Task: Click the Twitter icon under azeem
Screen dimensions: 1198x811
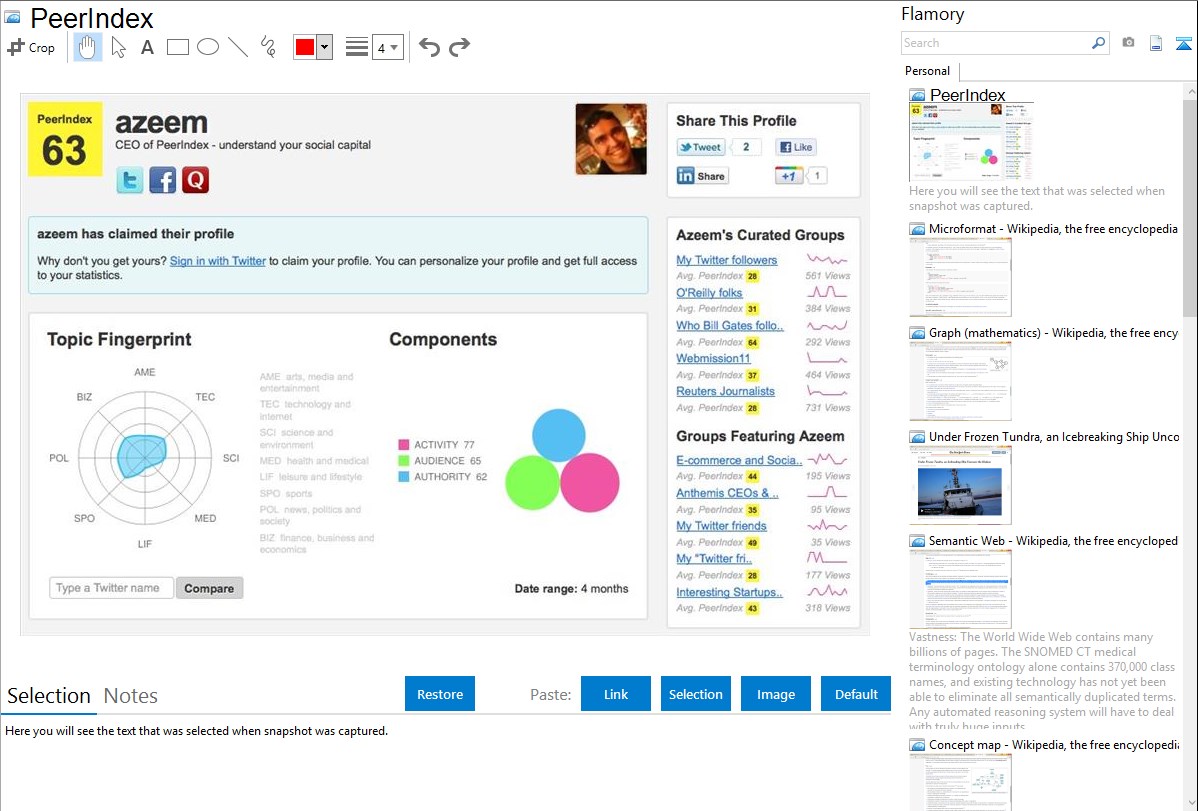Action: pyautogui.click(x=130, y=180)
